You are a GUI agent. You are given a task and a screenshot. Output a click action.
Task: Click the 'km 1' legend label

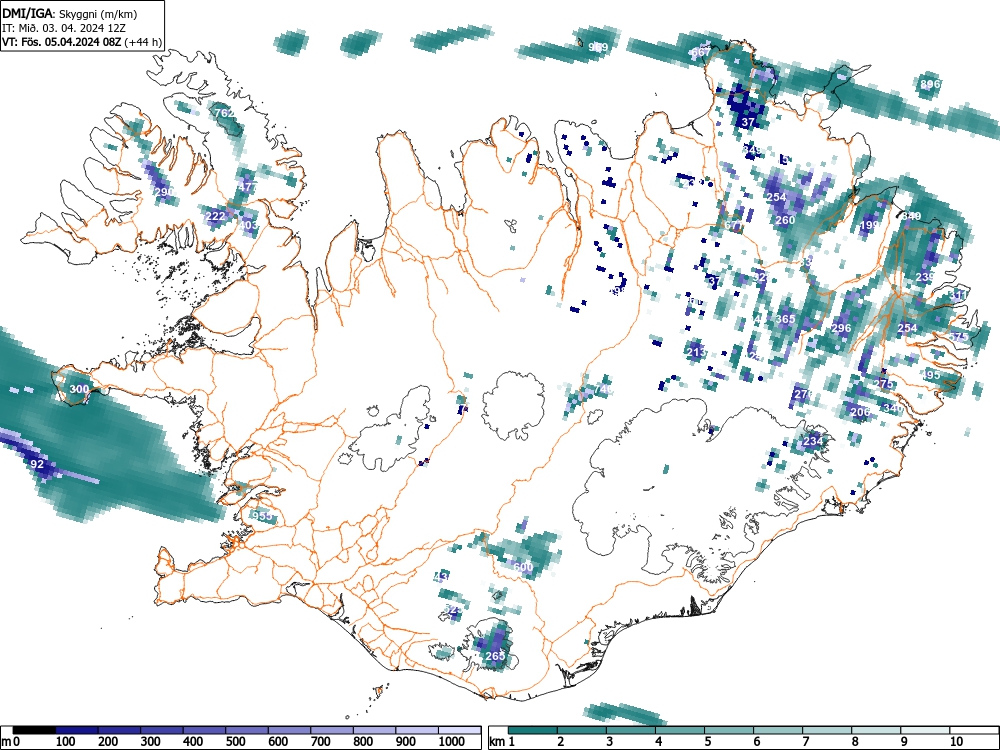(503, 741)
